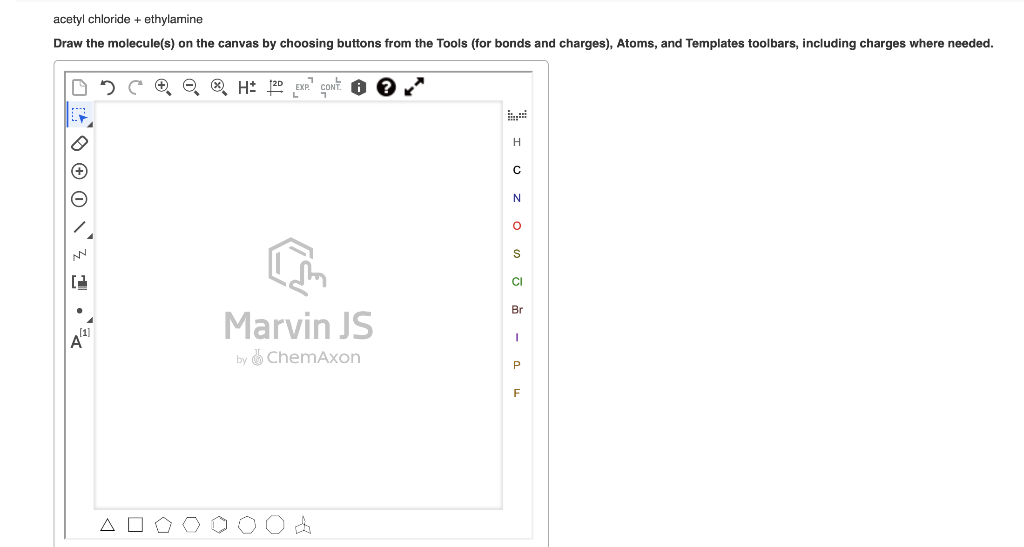Select the cyclopentane pentagon template
The height and width of the screenshot is (547, 1024).
(163, 525)
